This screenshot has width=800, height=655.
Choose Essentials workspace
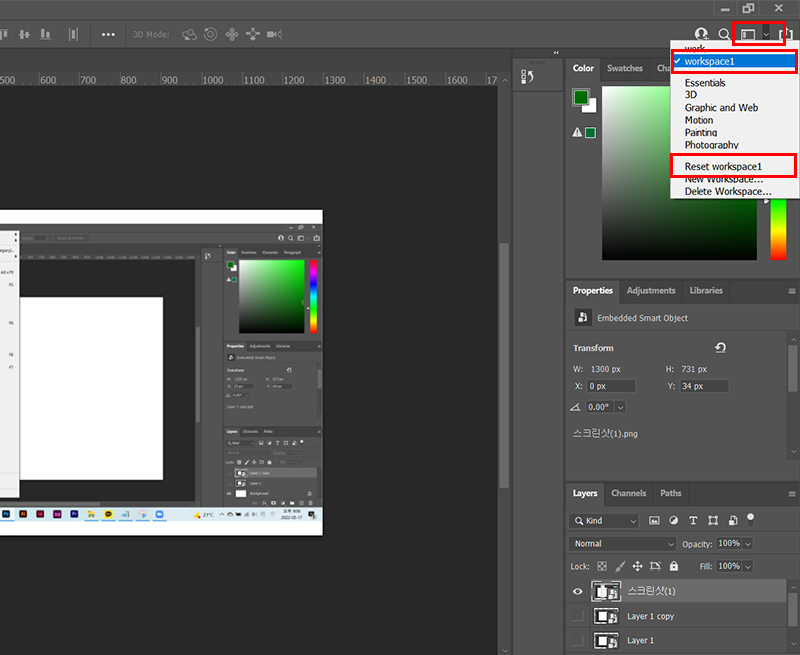pos(705,83)
